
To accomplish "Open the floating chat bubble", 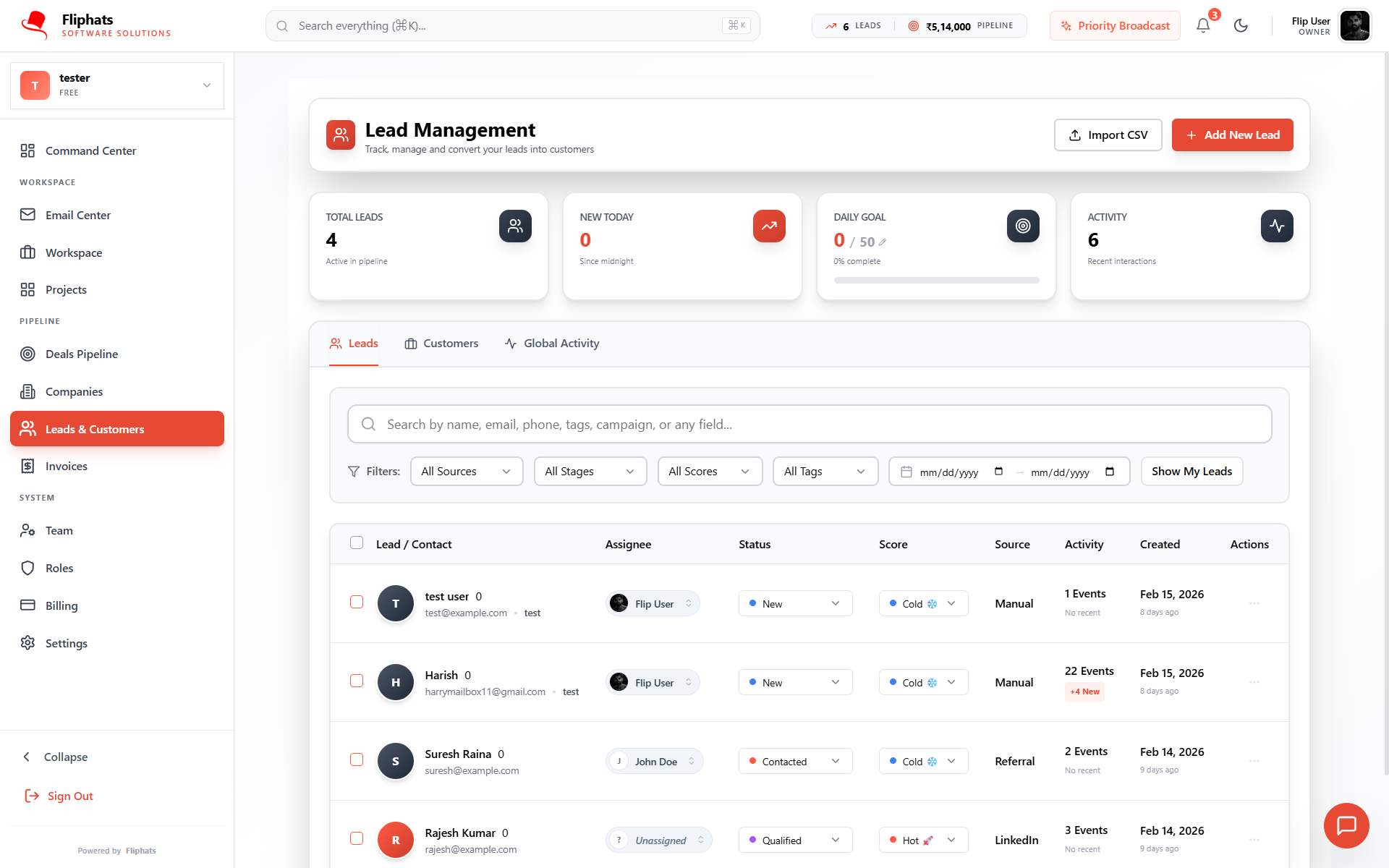I will [x=1346, y=825].
